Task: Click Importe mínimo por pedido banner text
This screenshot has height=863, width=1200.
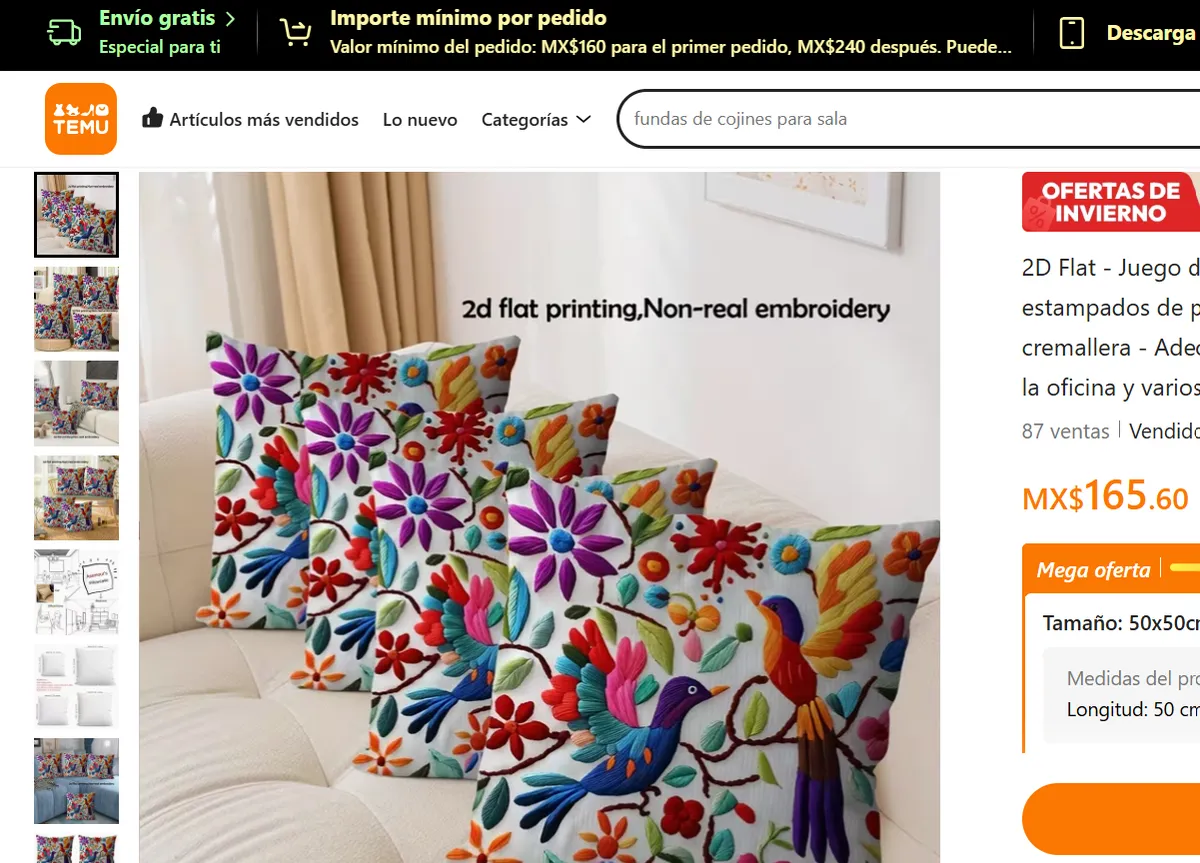Action: (x=468, y=18)
